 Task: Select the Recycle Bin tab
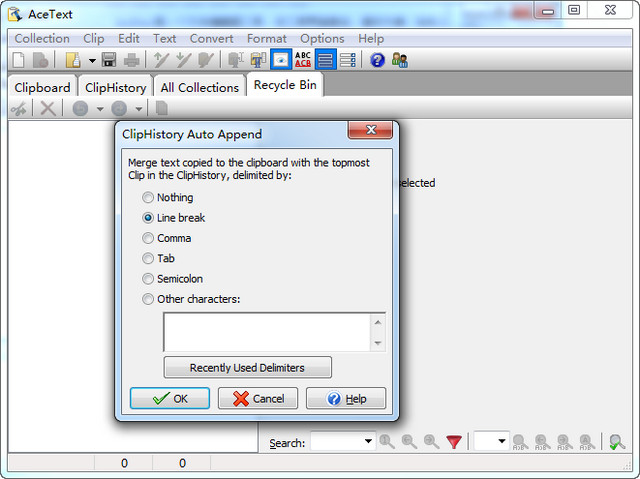pos(285,85)
